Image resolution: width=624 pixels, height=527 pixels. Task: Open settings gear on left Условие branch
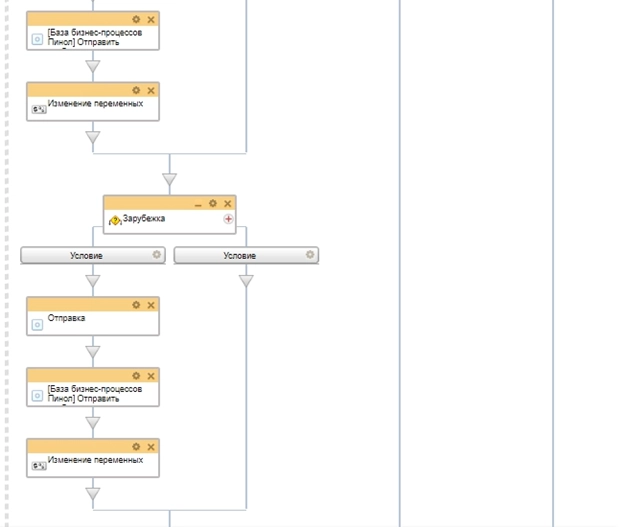click(157, 255)
